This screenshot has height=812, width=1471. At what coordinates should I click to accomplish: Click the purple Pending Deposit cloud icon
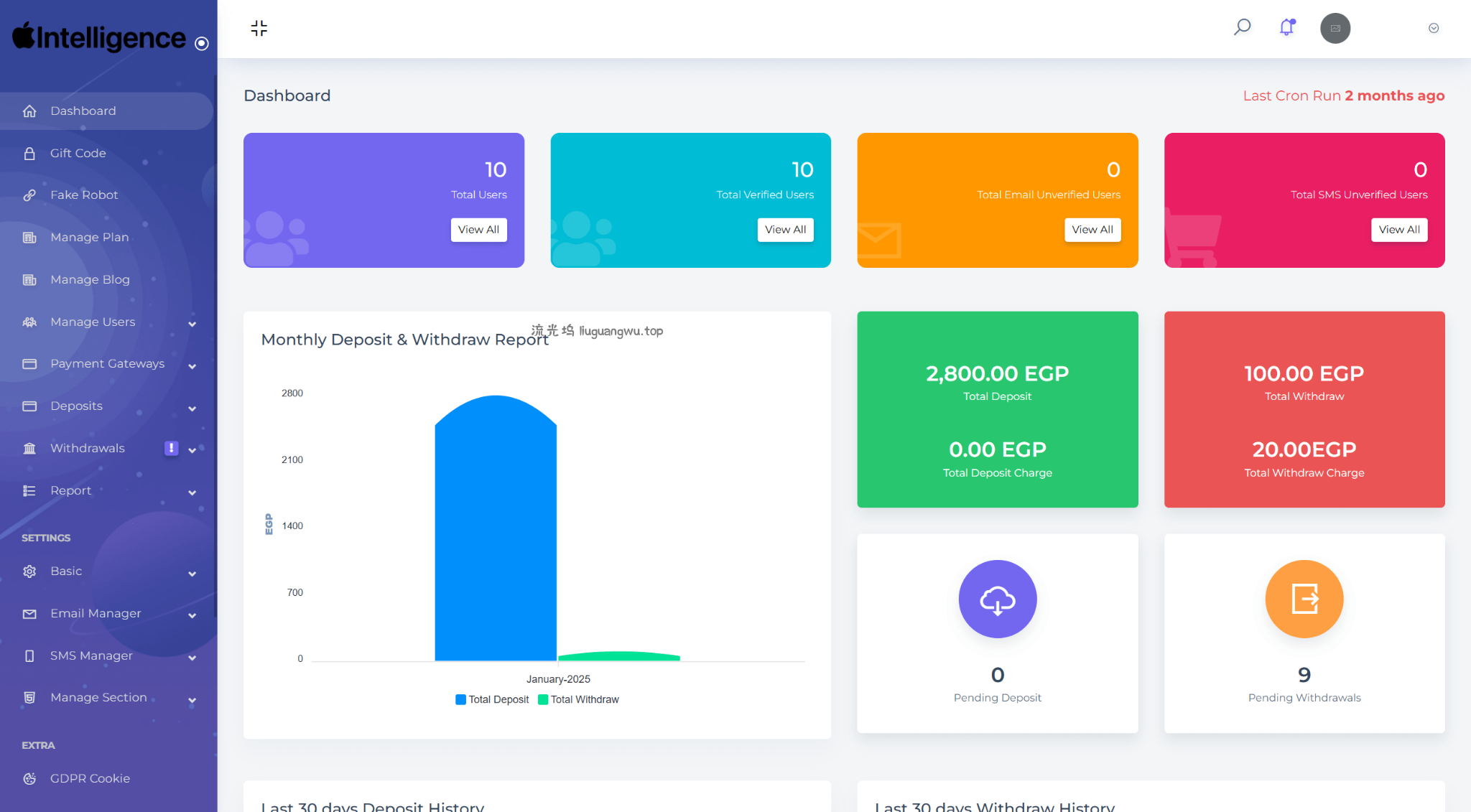pos(997,599)
